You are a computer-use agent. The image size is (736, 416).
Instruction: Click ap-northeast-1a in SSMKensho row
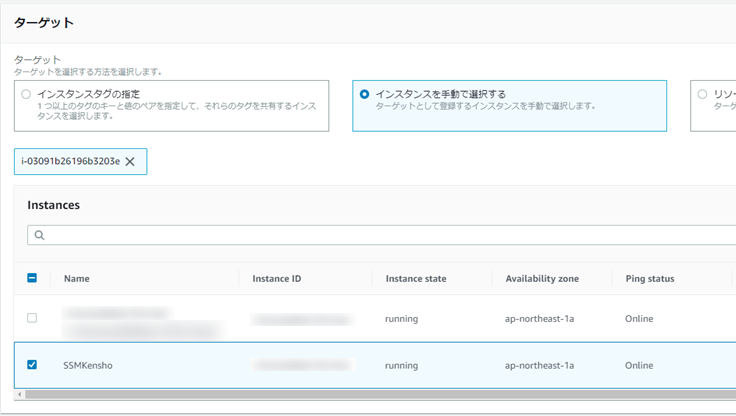pyautogui.click(x=539, y=365)
